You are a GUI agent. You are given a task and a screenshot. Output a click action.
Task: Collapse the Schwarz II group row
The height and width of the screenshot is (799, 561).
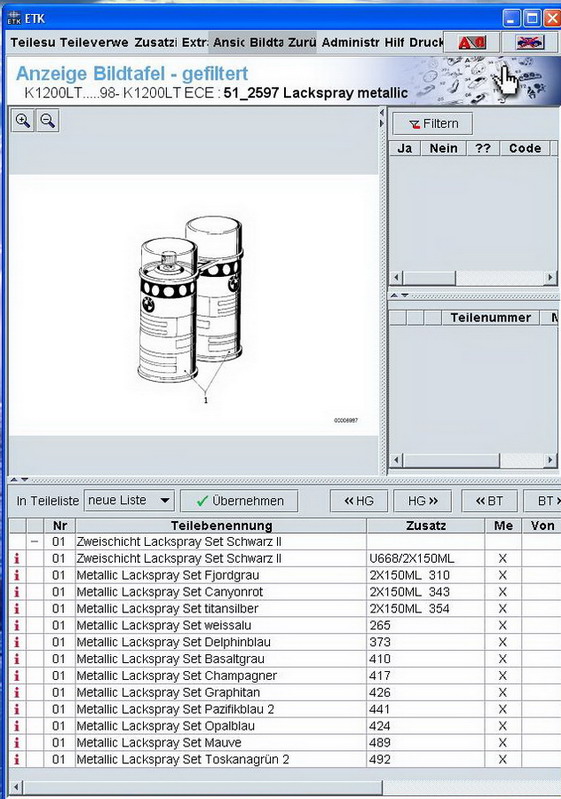[35, 542]
